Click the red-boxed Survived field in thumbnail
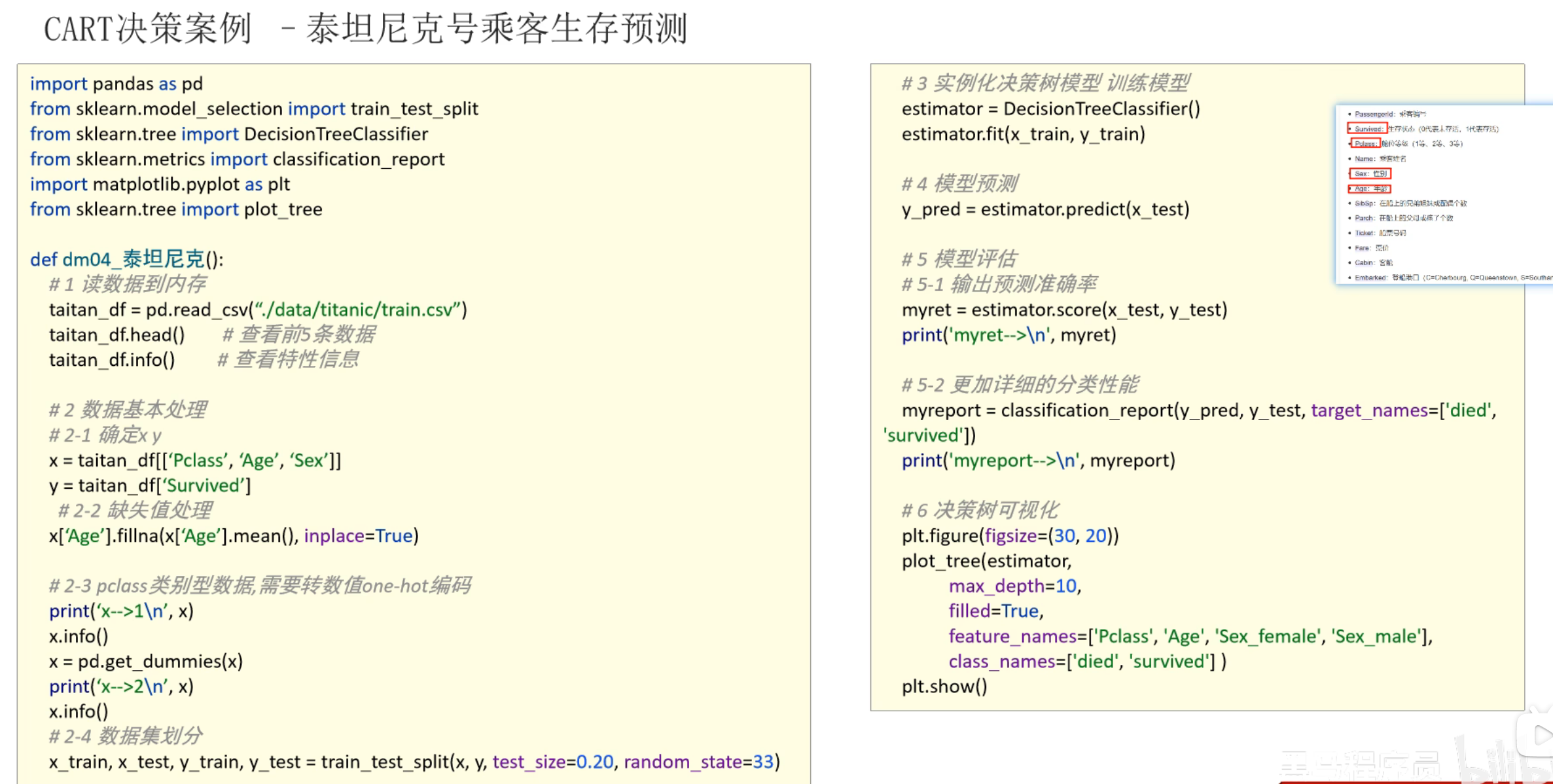The width and height of the screenshot is (1553, 784). pos(1367,129)
